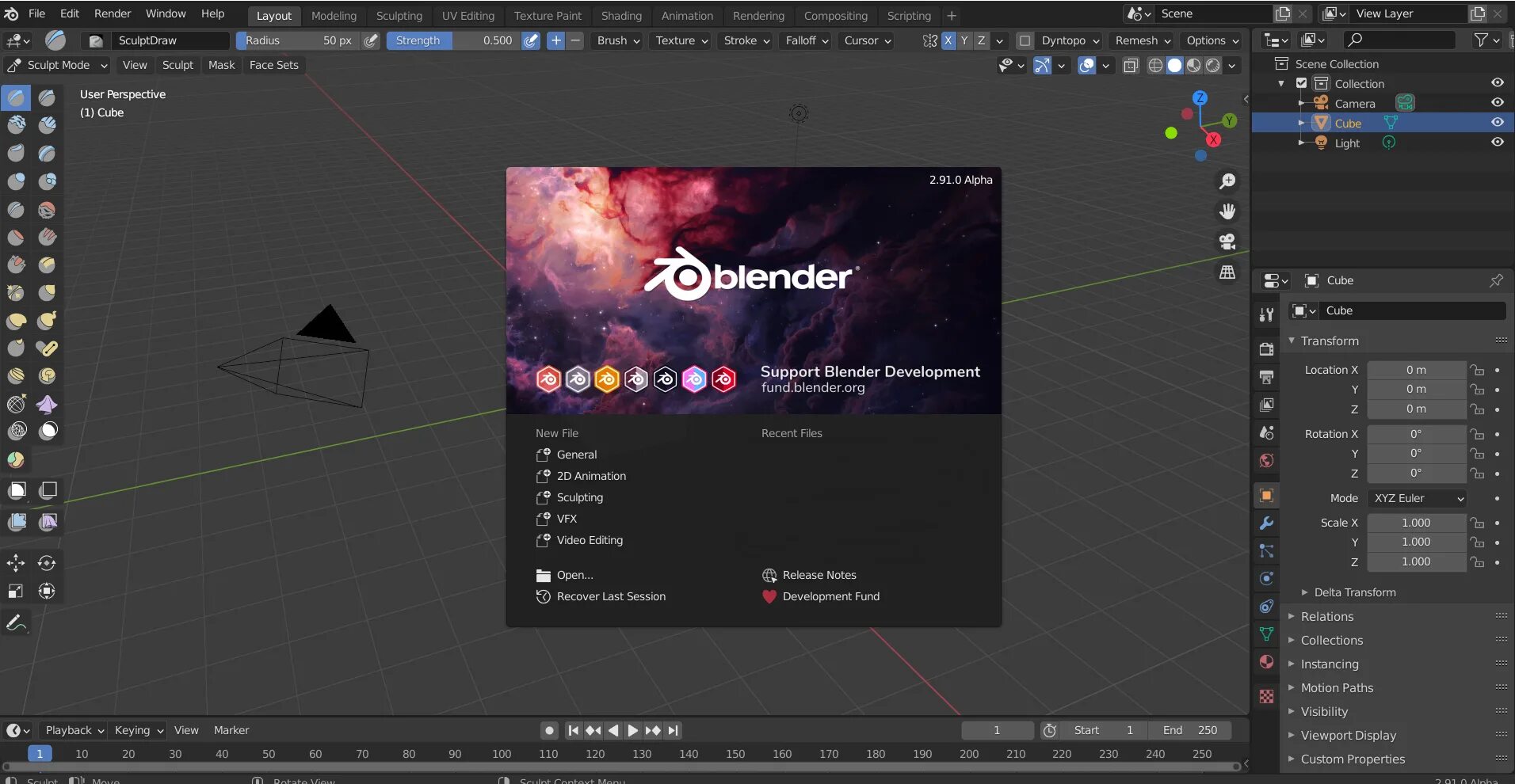Toggle X-ray display in viewport header
This screenshot has width=1515, height=784.
tap(1131, 66)
